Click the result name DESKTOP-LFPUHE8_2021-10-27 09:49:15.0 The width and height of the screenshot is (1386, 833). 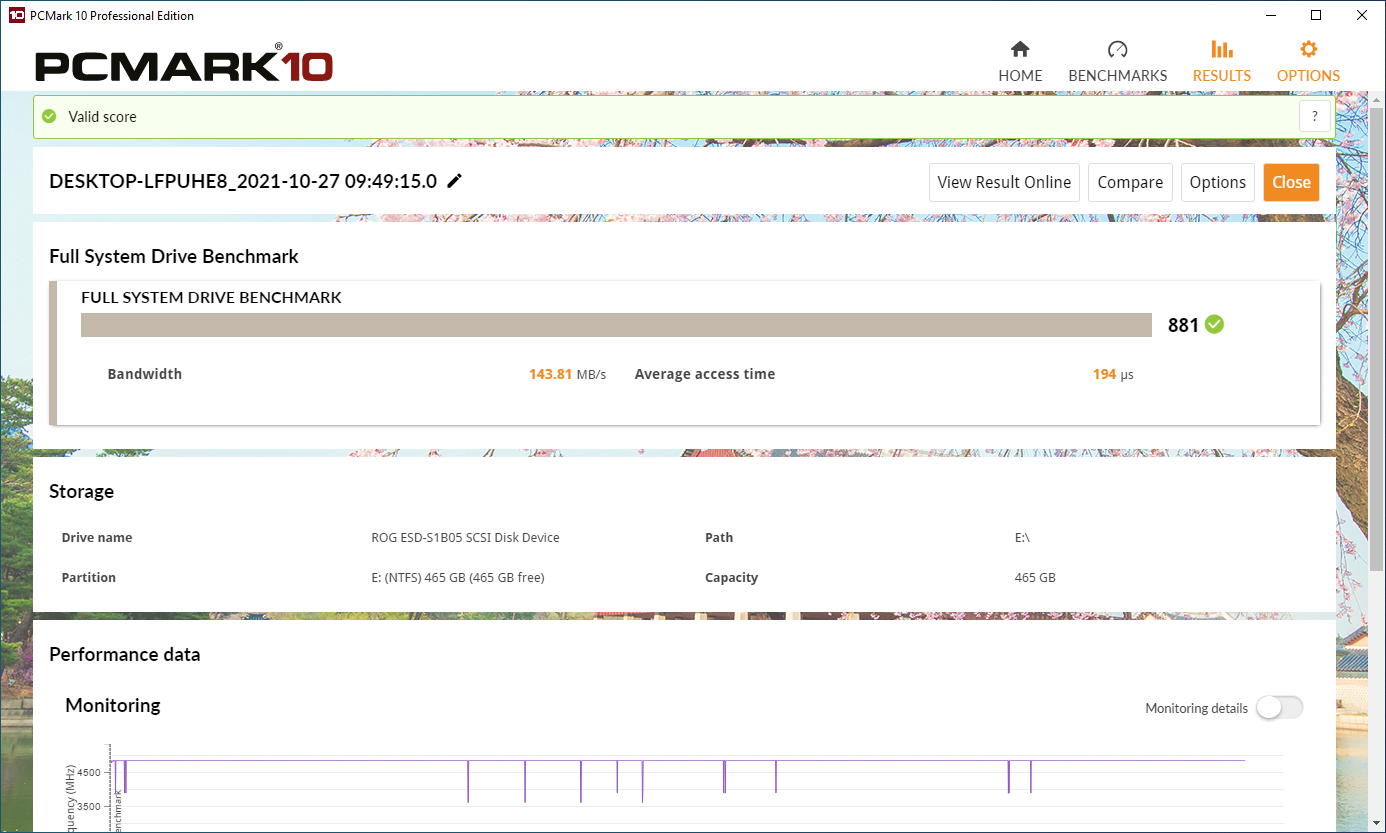[x=243, y=181]
